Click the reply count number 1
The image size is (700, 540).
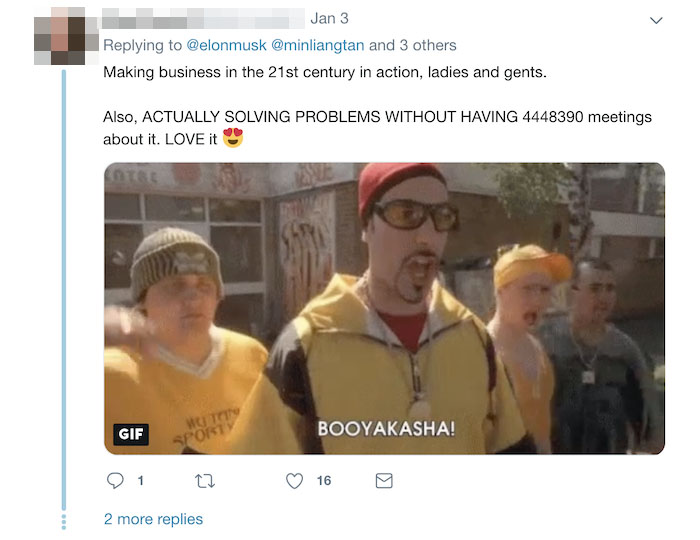pos(141,481)
